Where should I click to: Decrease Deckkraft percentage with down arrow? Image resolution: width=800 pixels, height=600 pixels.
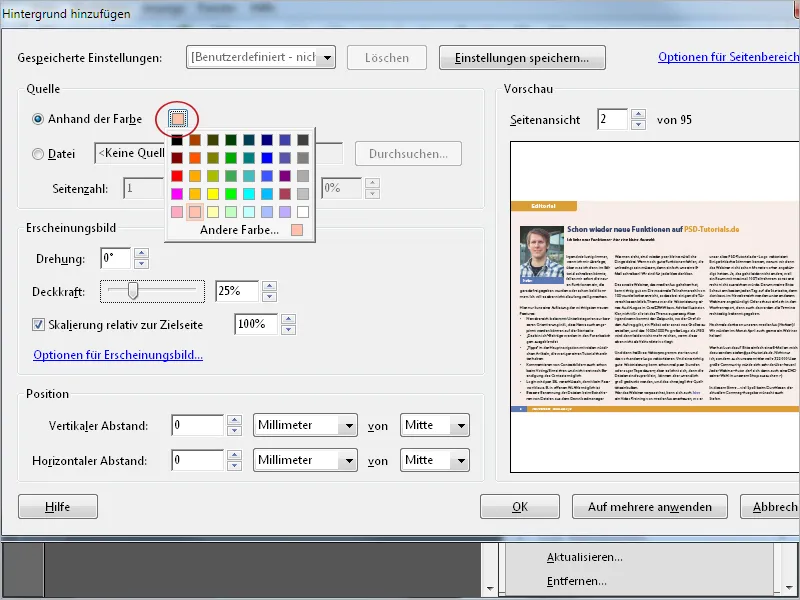pyautogui.click(x=269, y=296)
